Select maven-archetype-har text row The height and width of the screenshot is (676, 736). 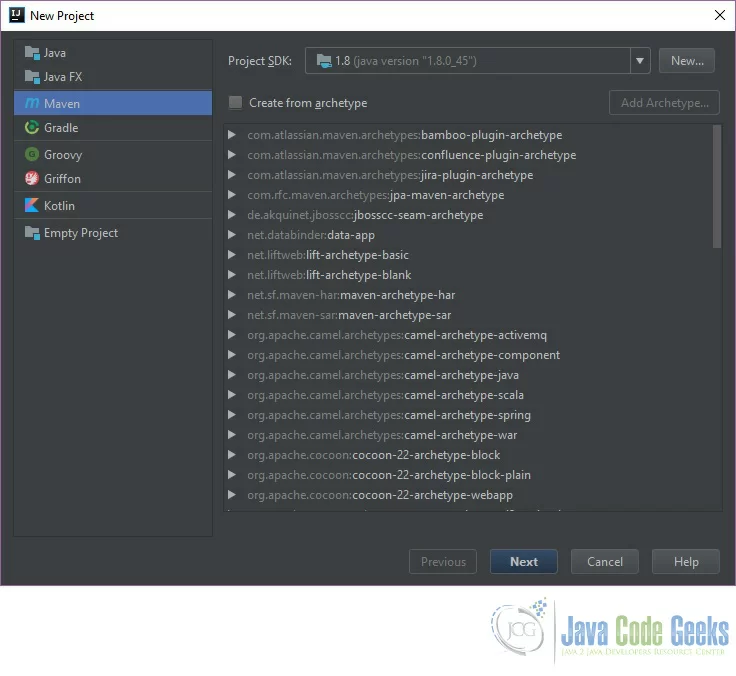[351, 295]
